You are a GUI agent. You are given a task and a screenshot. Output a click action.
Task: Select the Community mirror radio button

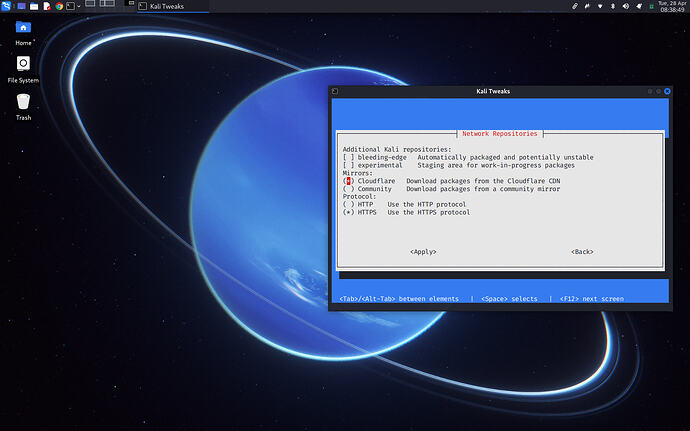click(x=349, y=189)
